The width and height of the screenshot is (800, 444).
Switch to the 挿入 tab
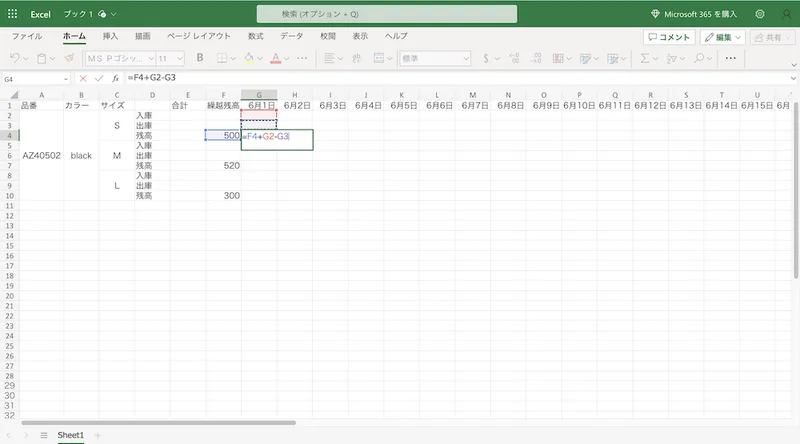[x=110, y=36]
